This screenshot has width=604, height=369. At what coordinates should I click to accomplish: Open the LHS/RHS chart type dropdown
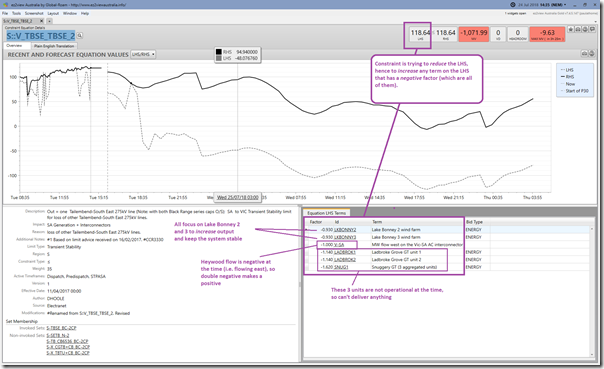pyautogui.click(x=143, y=54)
